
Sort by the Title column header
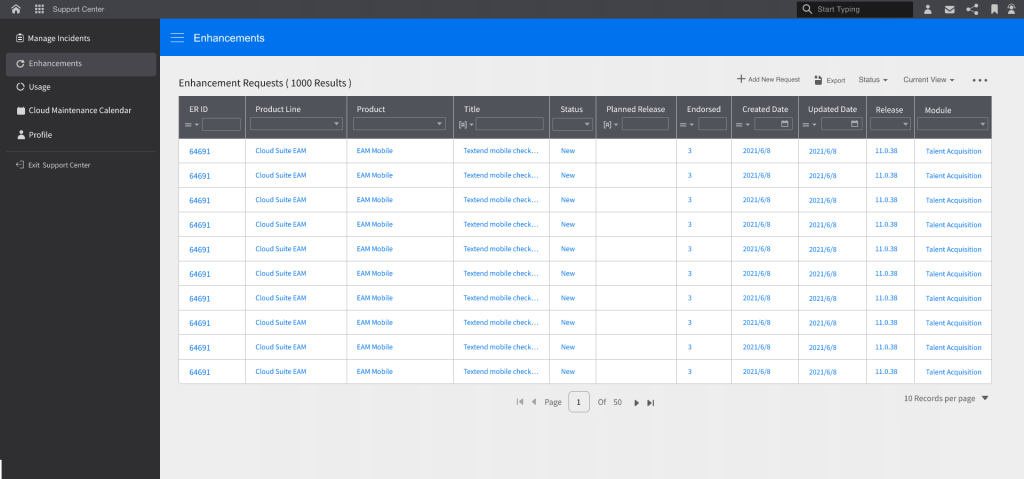point(472,109)
